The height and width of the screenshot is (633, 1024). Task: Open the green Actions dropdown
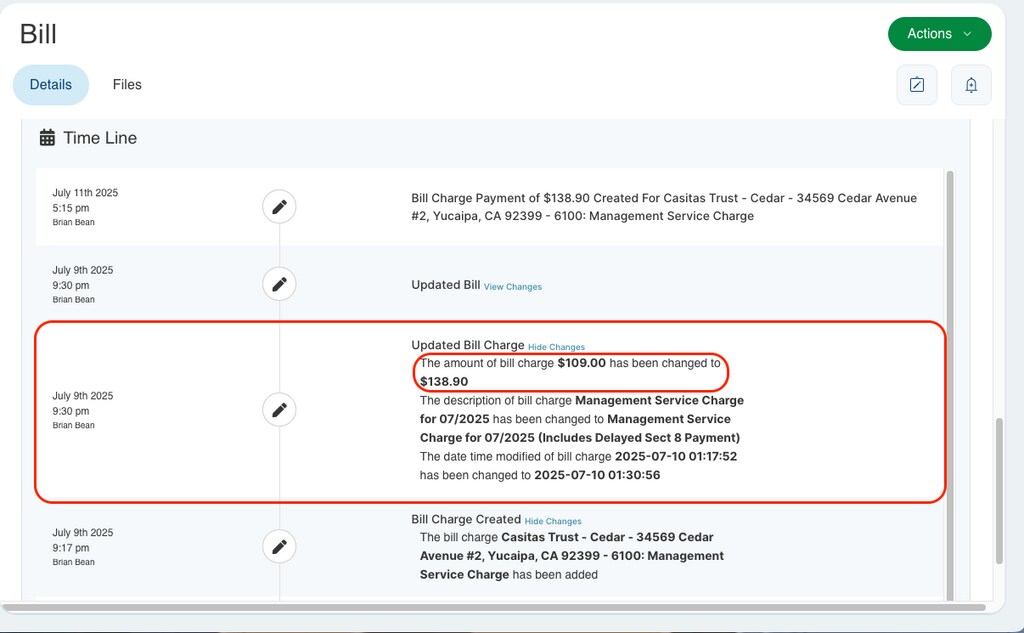[939, 34]
